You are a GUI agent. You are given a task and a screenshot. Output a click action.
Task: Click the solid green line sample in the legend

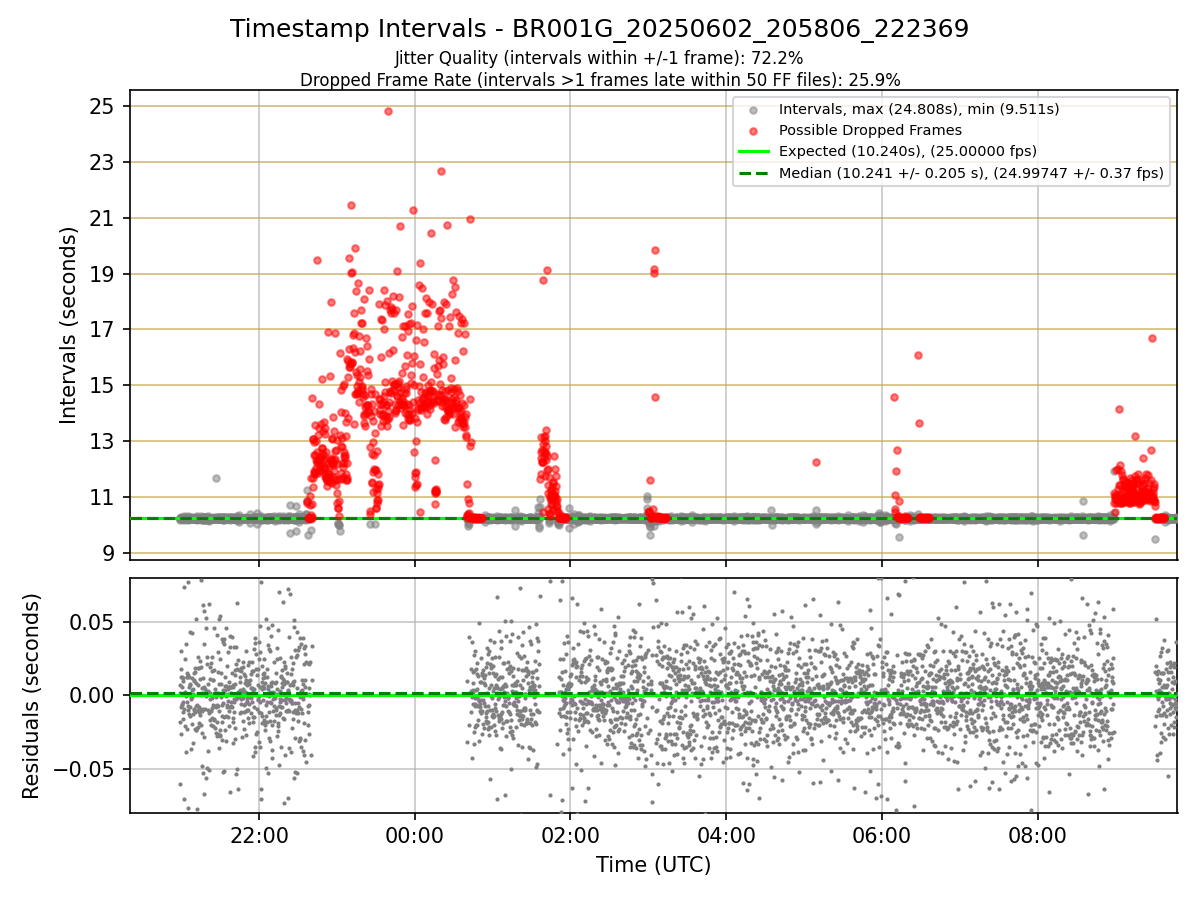coord(754,151)
